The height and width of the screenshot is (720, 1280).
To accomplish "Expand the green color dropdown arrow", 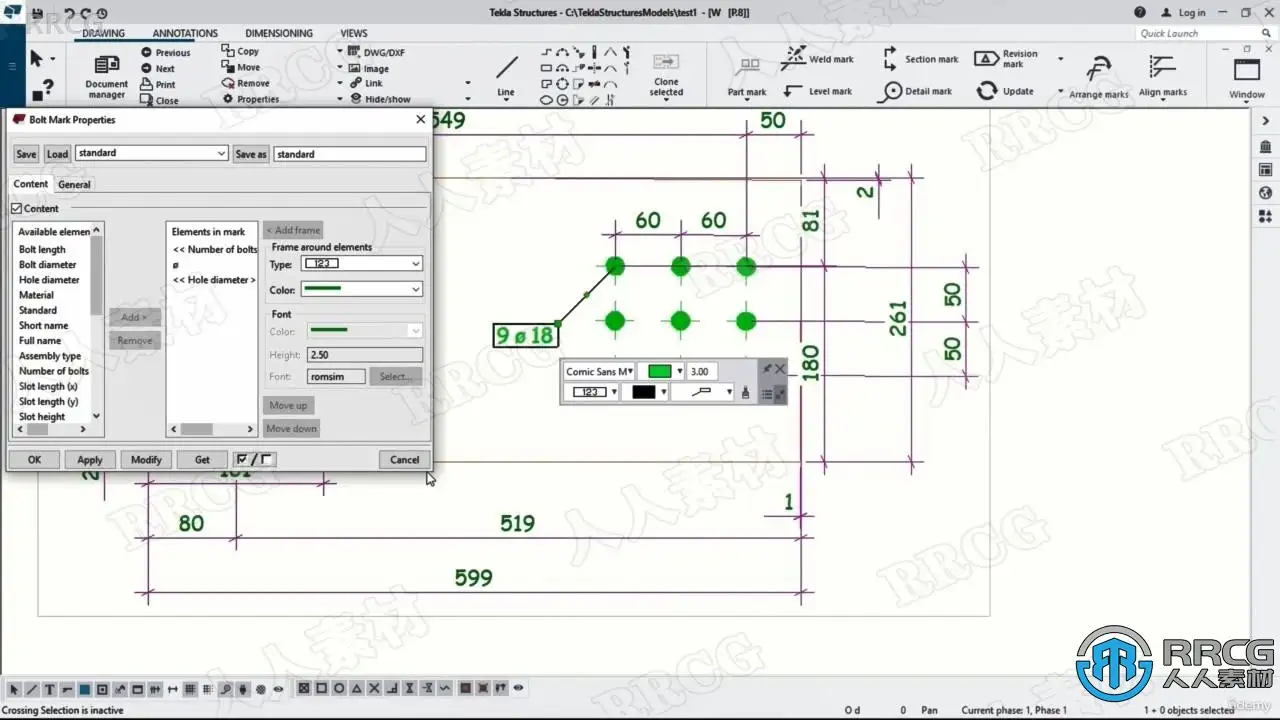I will (680, 371).
